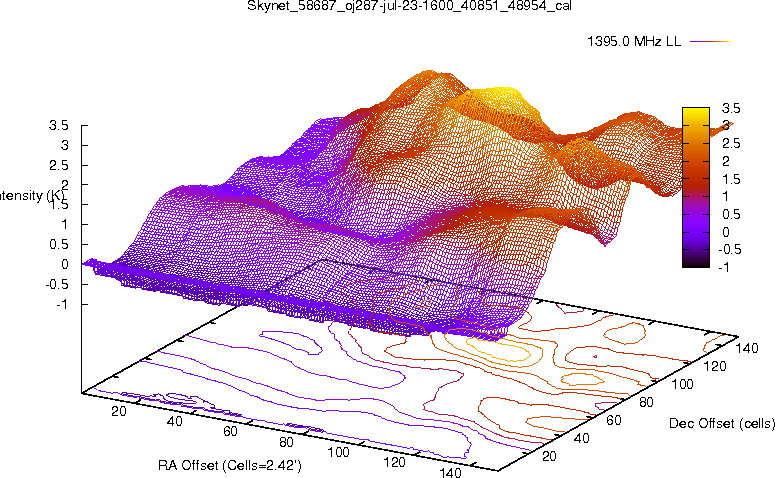Click the 140 tick on the Dec Offset axis
The image size is (775, 478).
(x=747, y=348)
